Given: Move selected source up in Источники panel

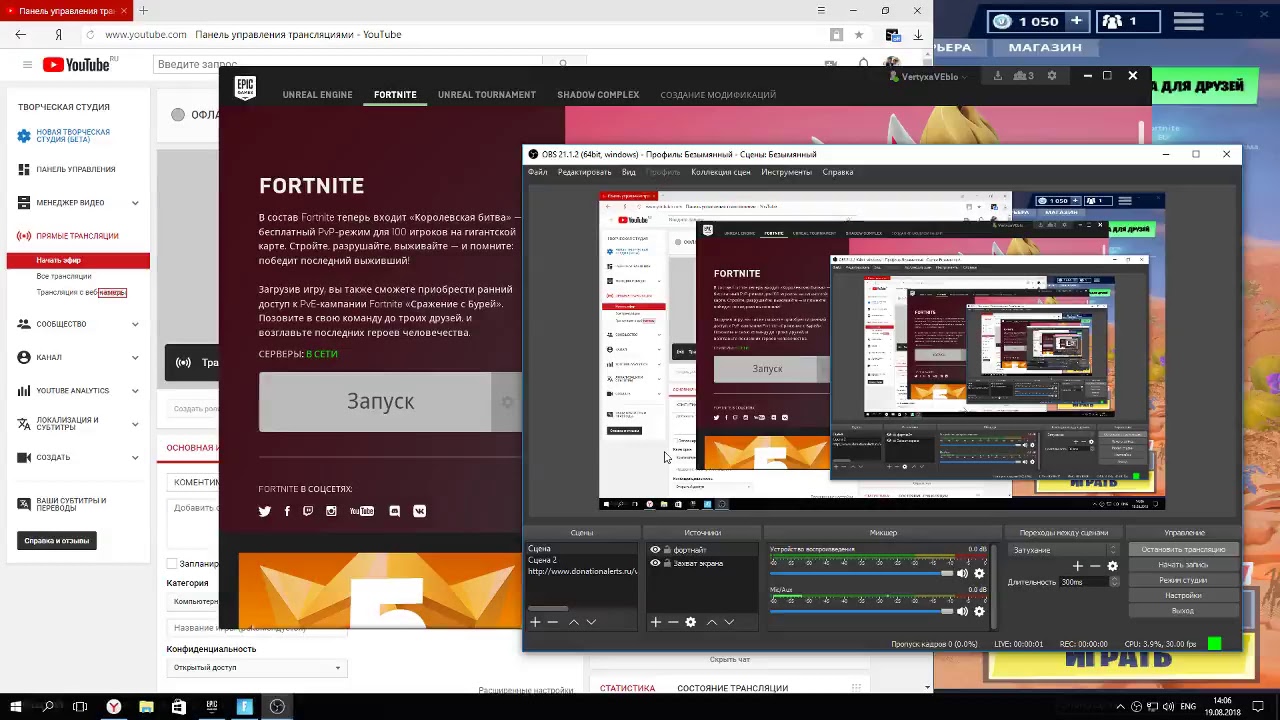Looking at the screenshot, I should coord(711,622).
